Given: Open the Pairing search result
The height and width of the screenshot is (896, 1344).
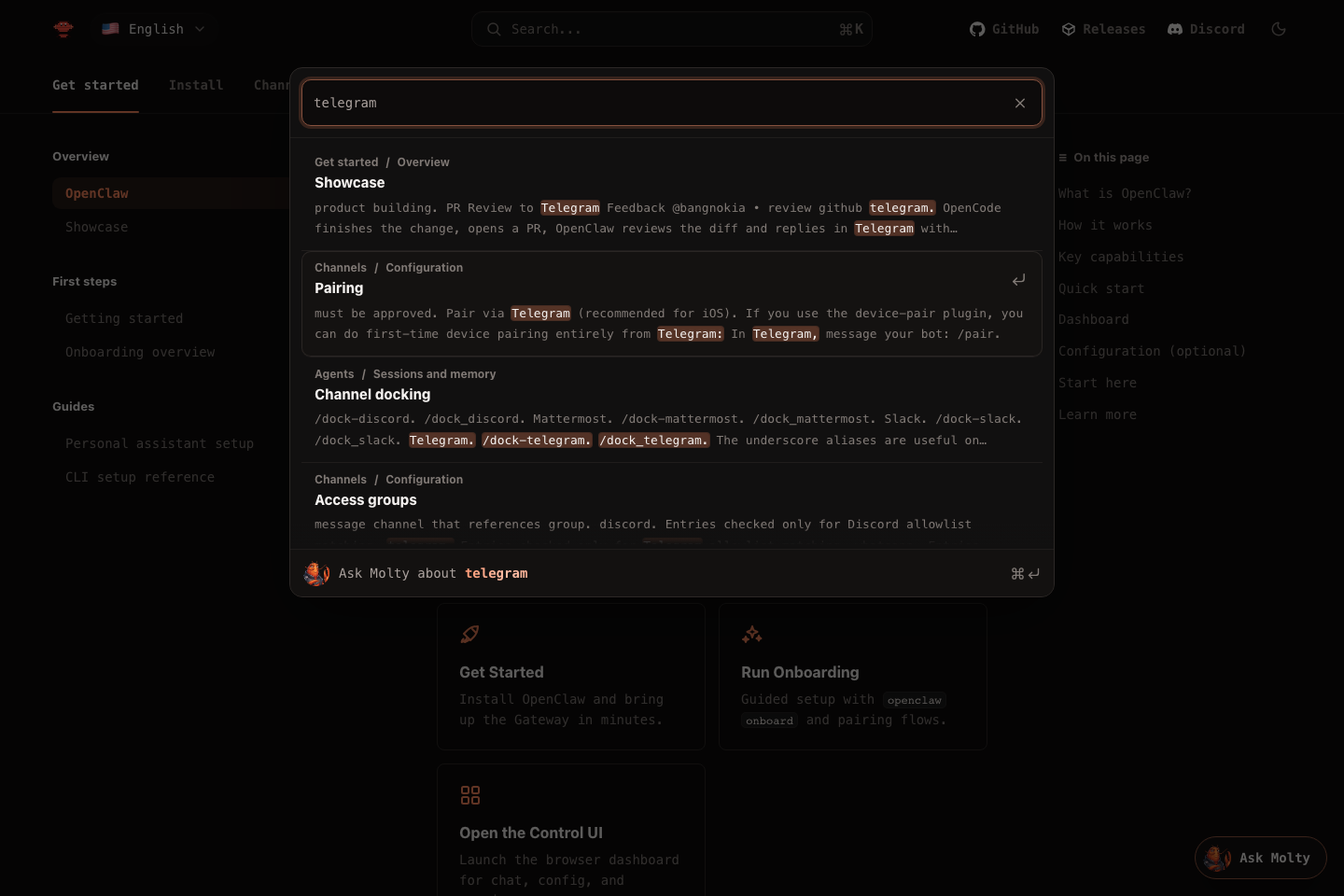Looking at the screenshot, I should [x=672, y=303].
